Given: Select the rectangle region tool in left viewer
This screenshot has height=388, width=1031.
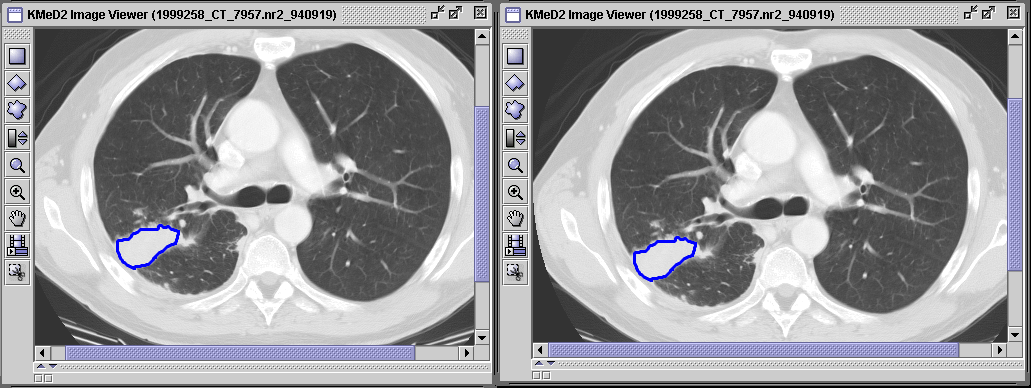Looking at the screenshot, I should pyautogui.click(x=17, y=56).
